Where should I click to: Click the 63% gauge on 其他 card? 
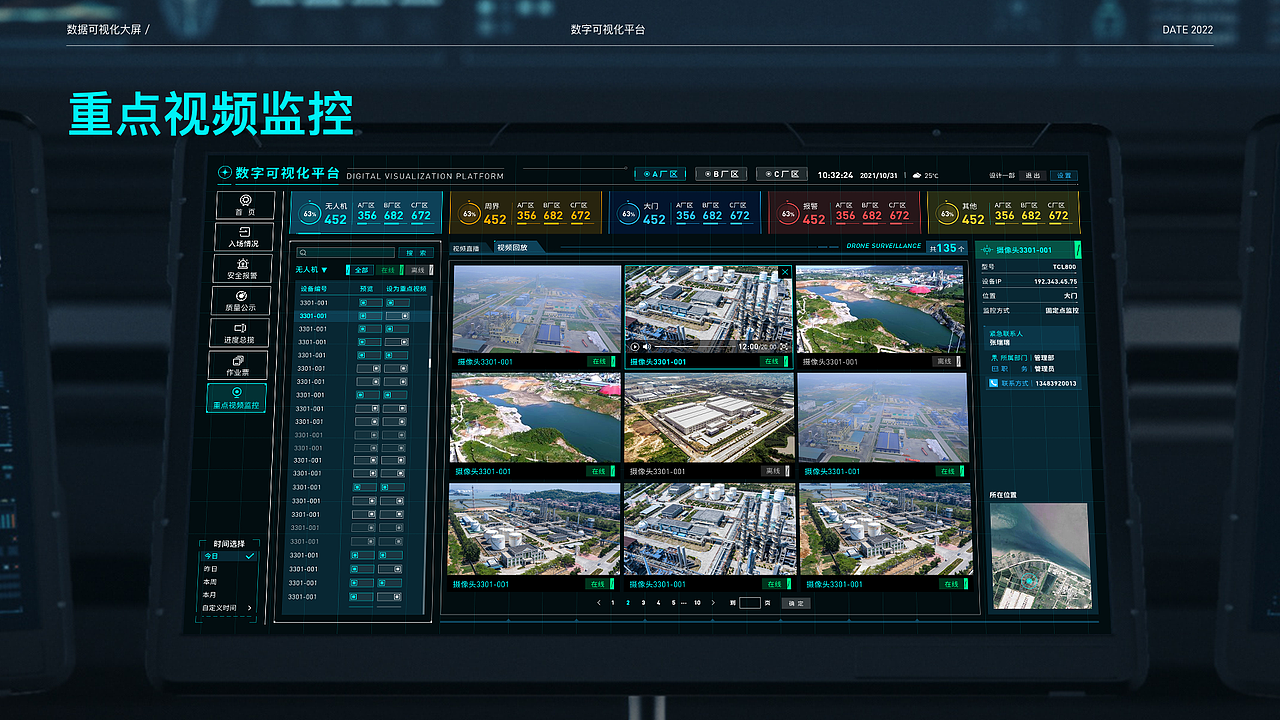point(947,214)
